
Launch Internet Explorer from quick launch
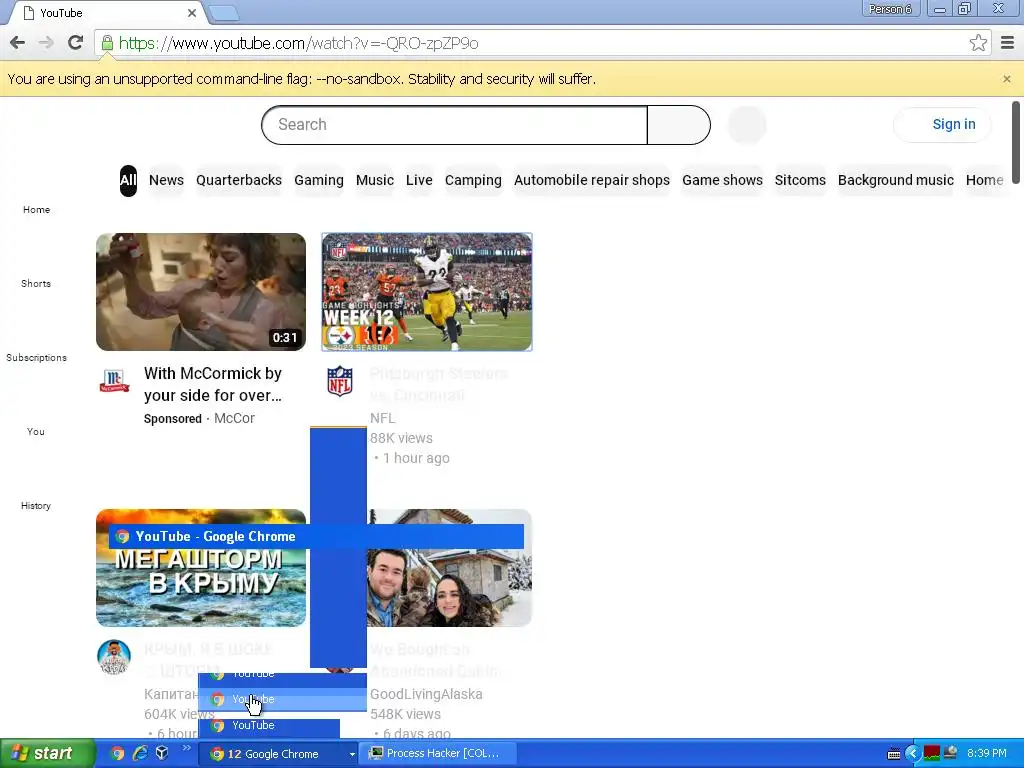140,754
